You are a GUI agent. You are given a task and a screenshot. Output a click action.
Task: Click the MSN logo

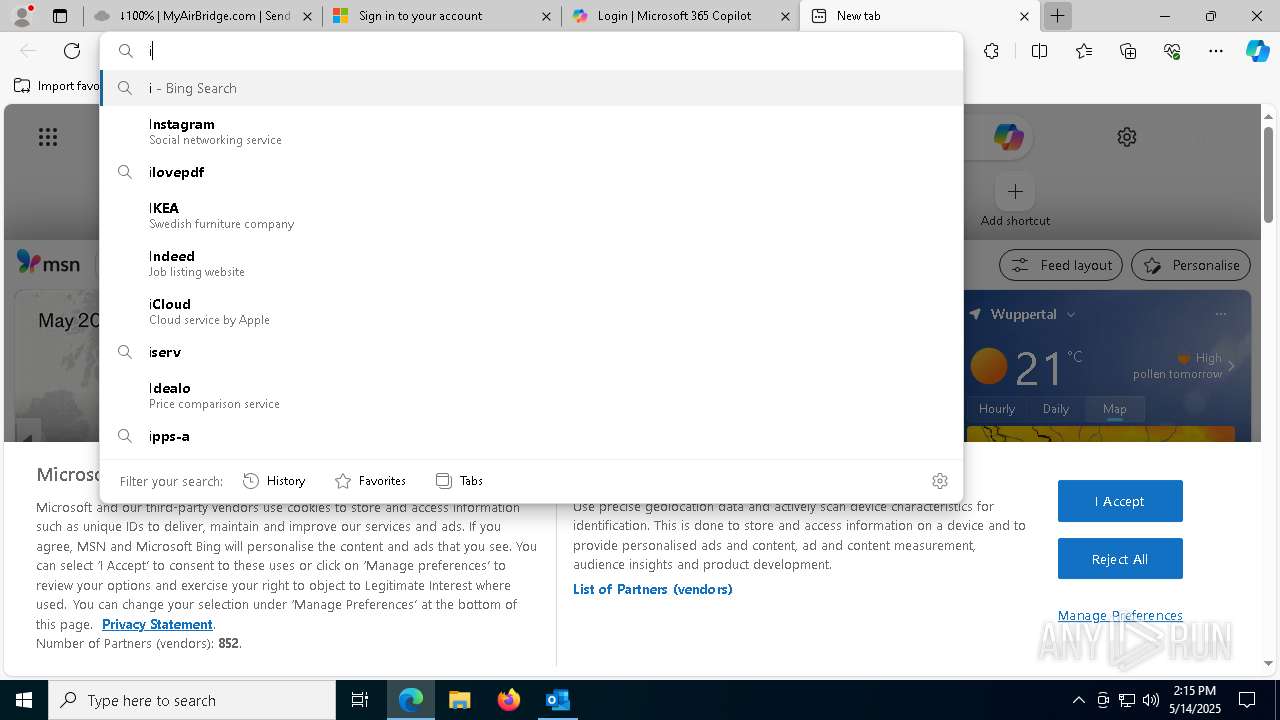tap(48, 264)
